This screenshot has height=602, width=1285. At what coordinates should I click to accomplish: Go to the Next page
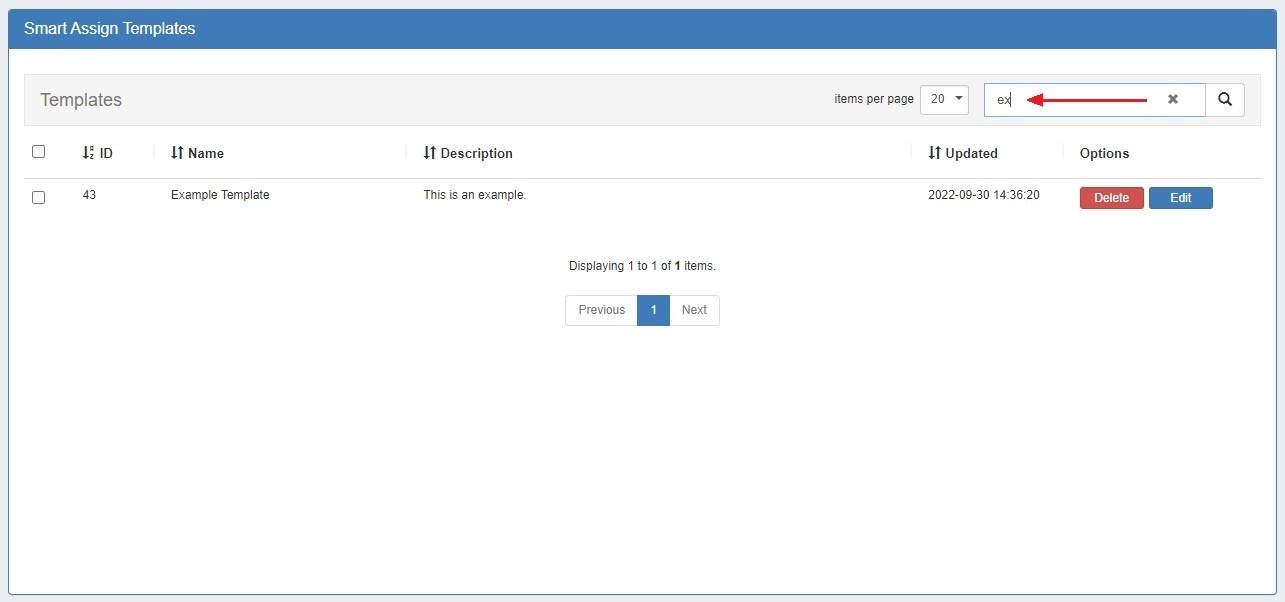click(x=694, y=310)
